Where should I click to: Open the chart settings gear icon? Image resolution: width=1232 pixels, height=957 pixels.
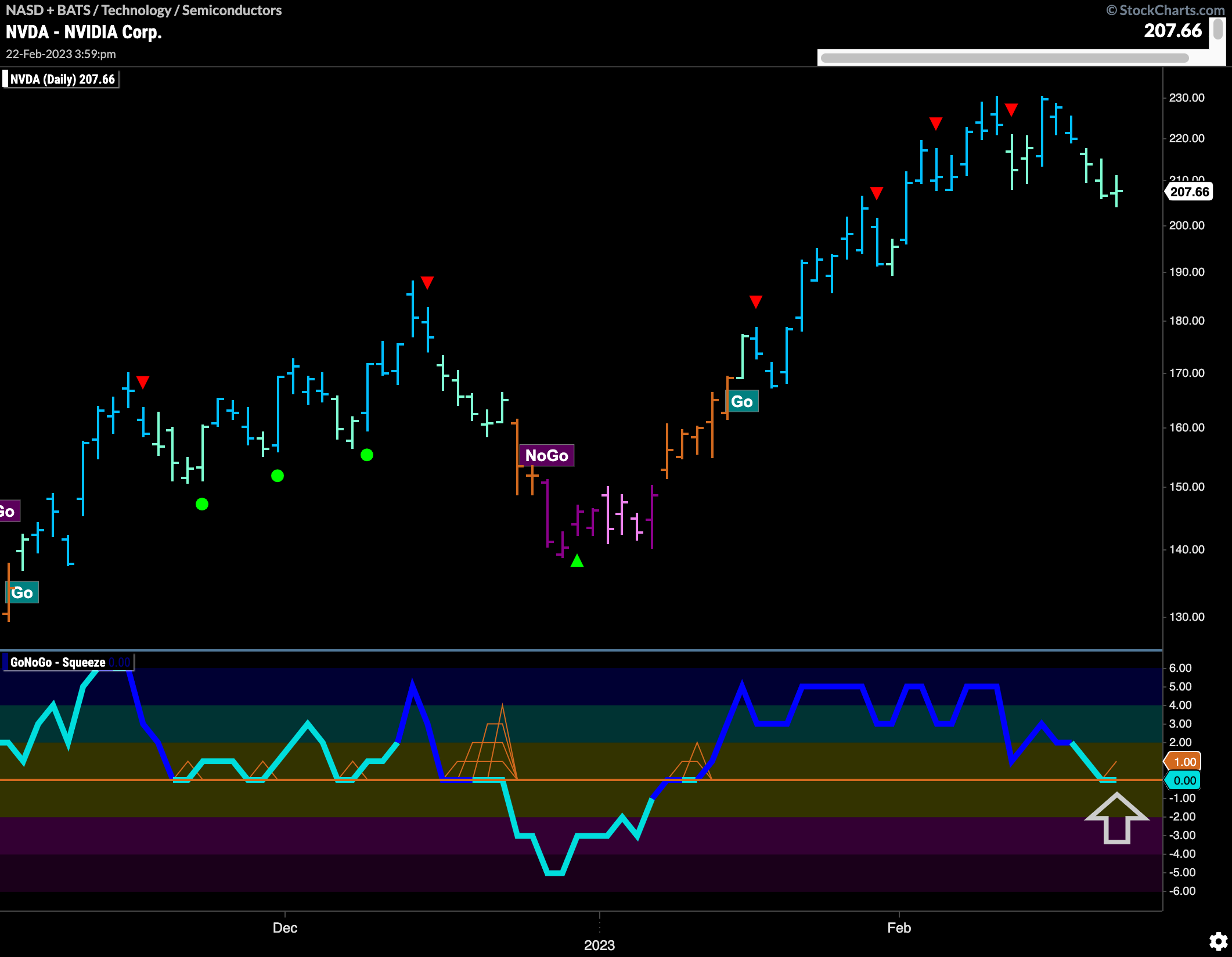pos(1218,941)
